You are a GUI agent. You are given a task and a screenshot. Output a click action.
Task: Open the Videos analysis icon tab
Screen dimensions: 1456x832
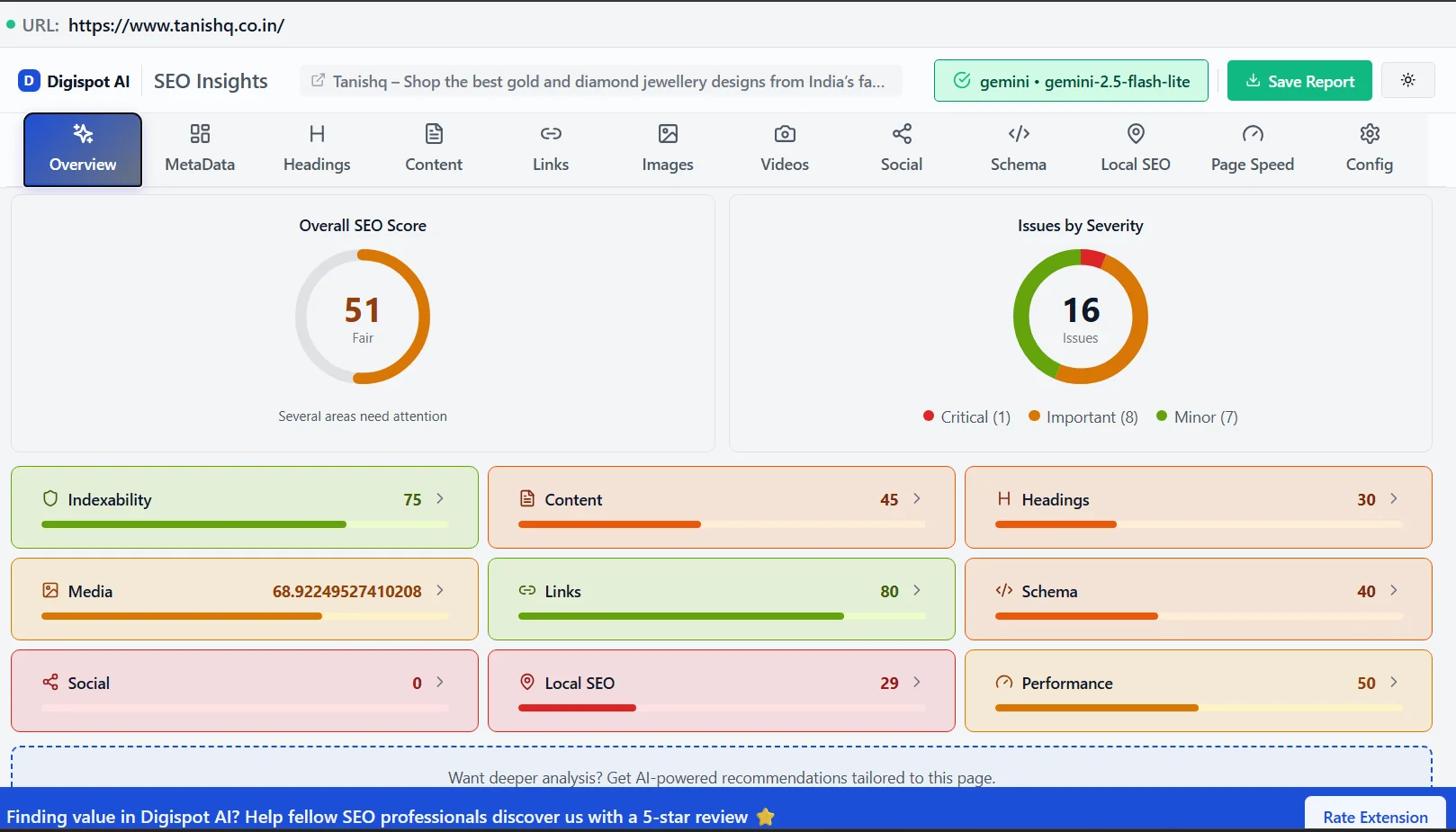click(784, 133)
